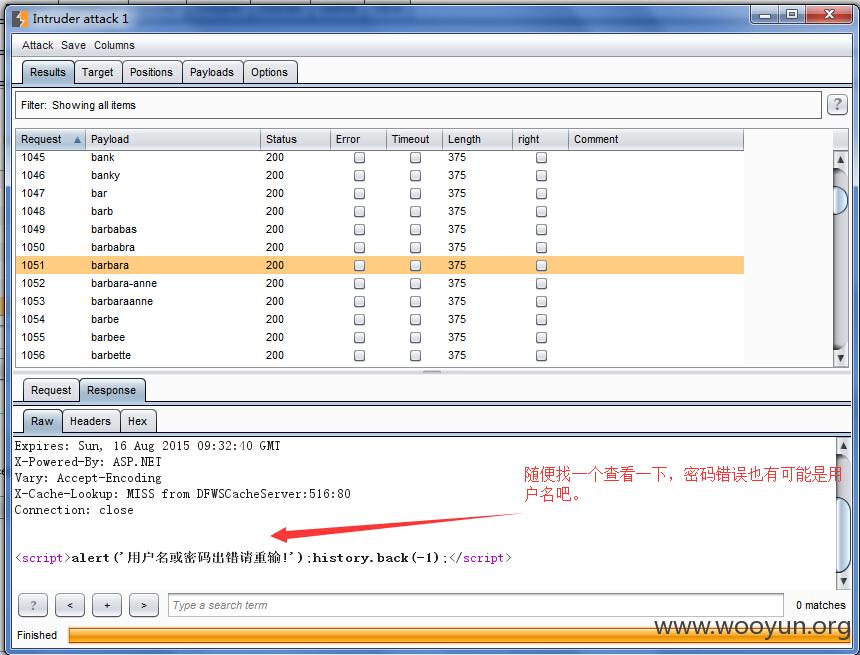Open the Headers view tab
The image size is (860, 655).
(90, 421)
